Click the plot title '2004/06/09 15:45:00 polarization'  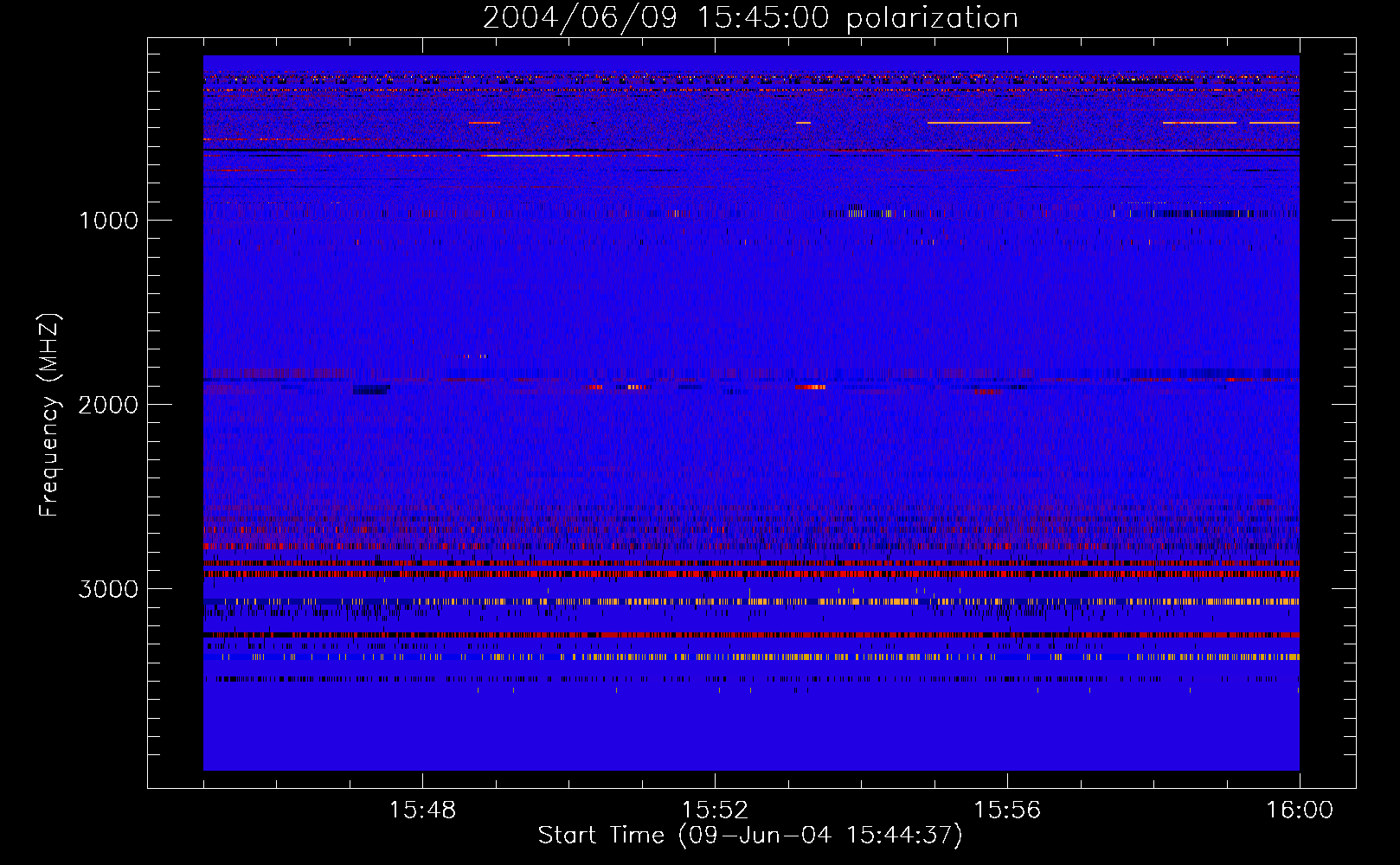click(750, 18)
